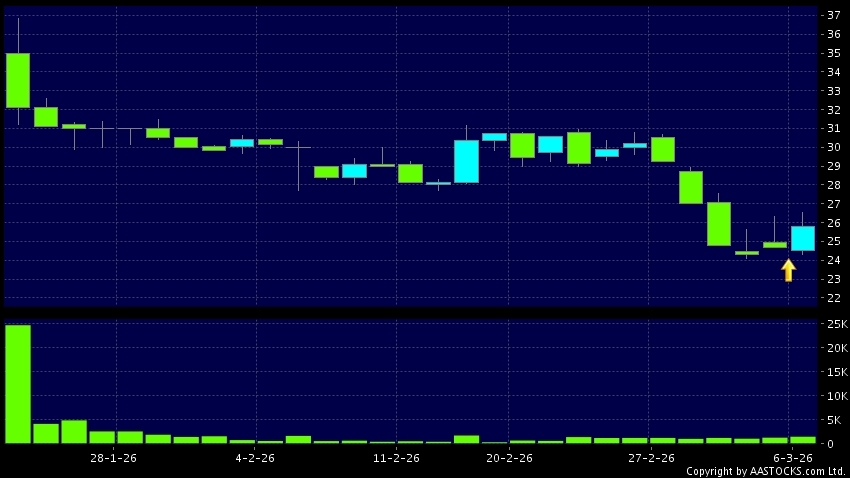The image size is (850, 478).
Task: Click the tallest green volume bar
Action: point(18,383)
